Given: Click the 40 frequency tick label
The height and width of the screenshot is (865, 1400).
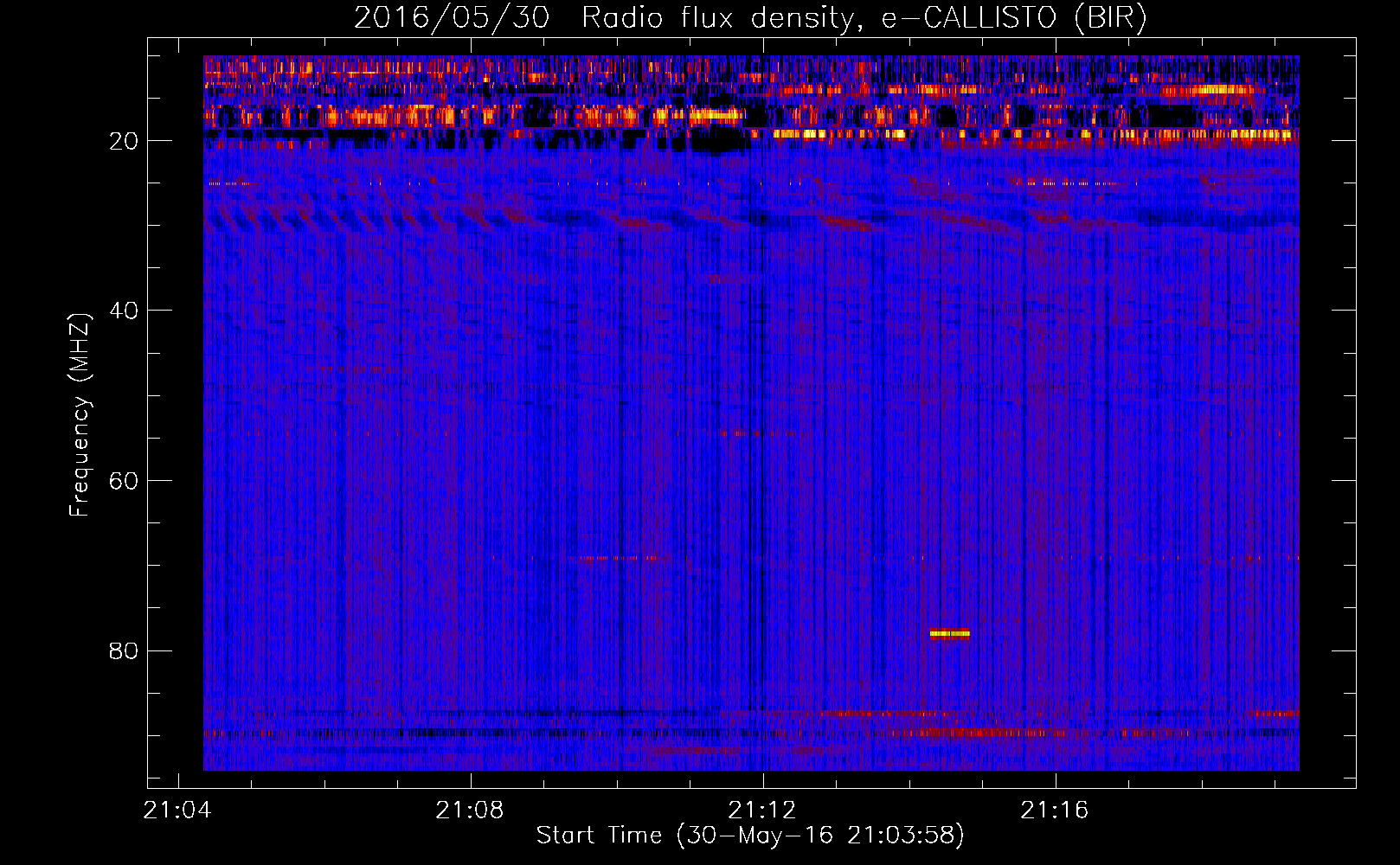Looking at the screenshot, I should (125, 311).
